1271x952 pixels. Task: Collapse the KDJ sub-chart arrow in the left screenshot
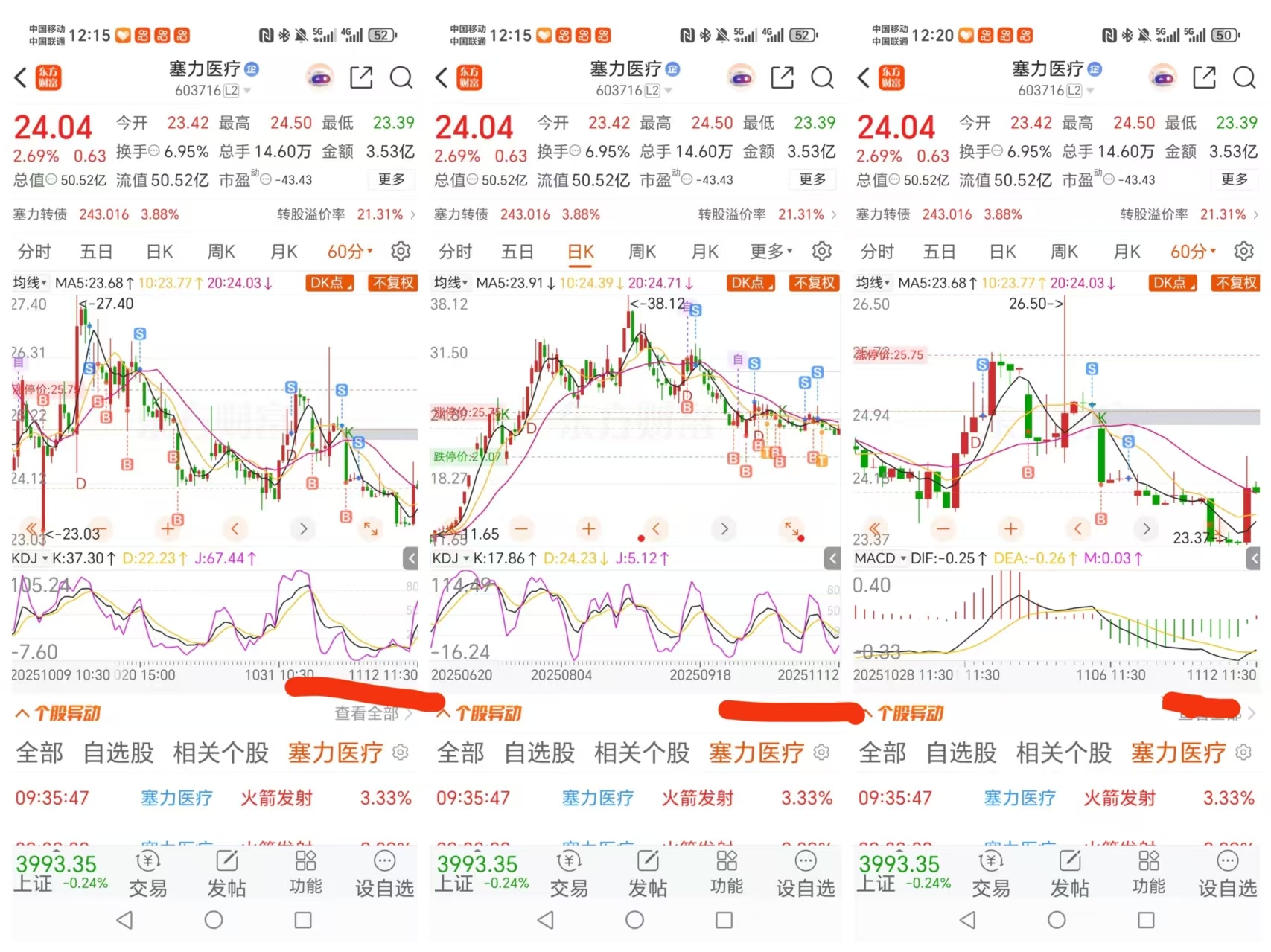[410, 558]
